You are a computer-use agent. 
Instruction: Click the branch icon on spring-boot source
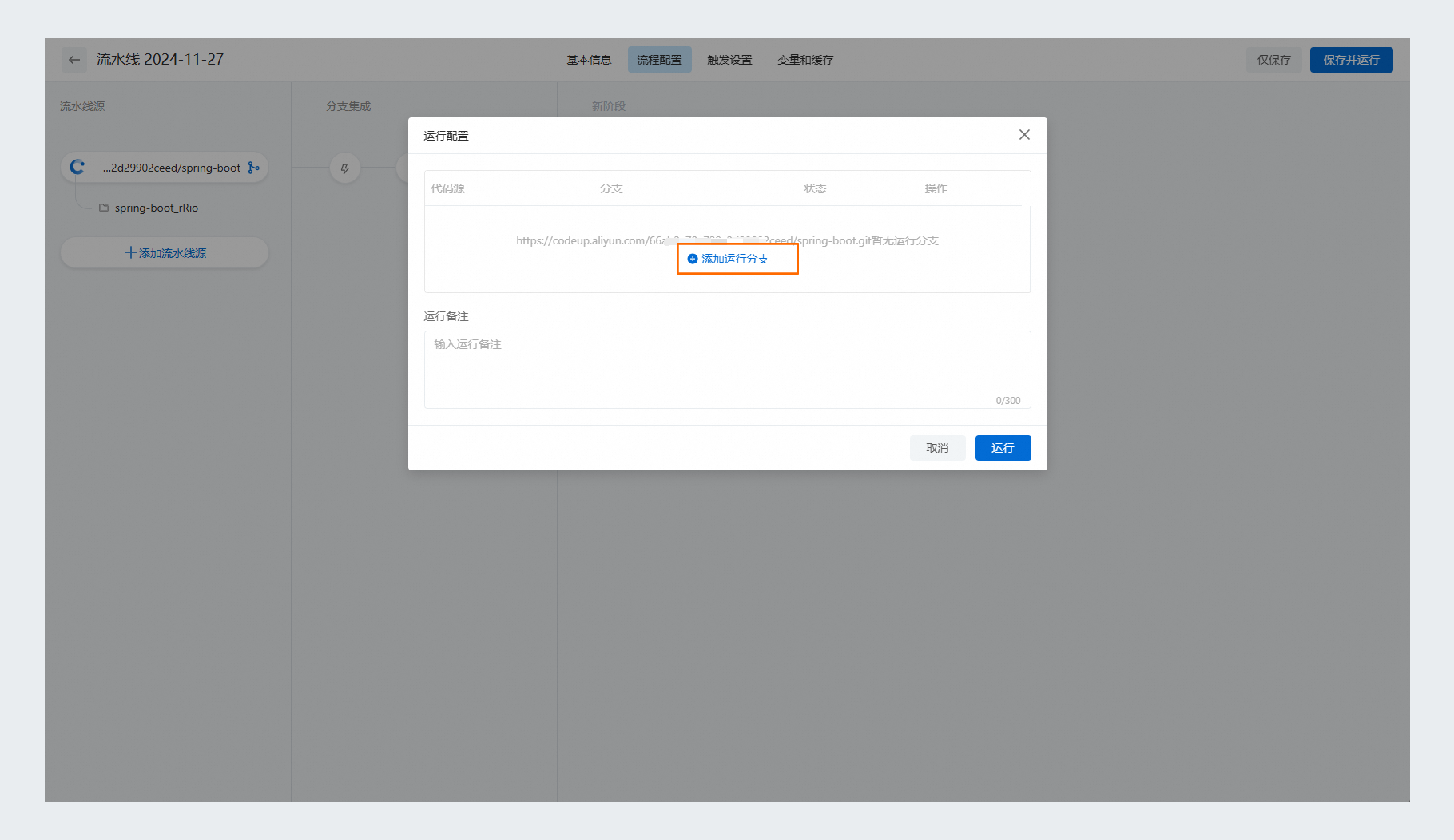point(253,168)
